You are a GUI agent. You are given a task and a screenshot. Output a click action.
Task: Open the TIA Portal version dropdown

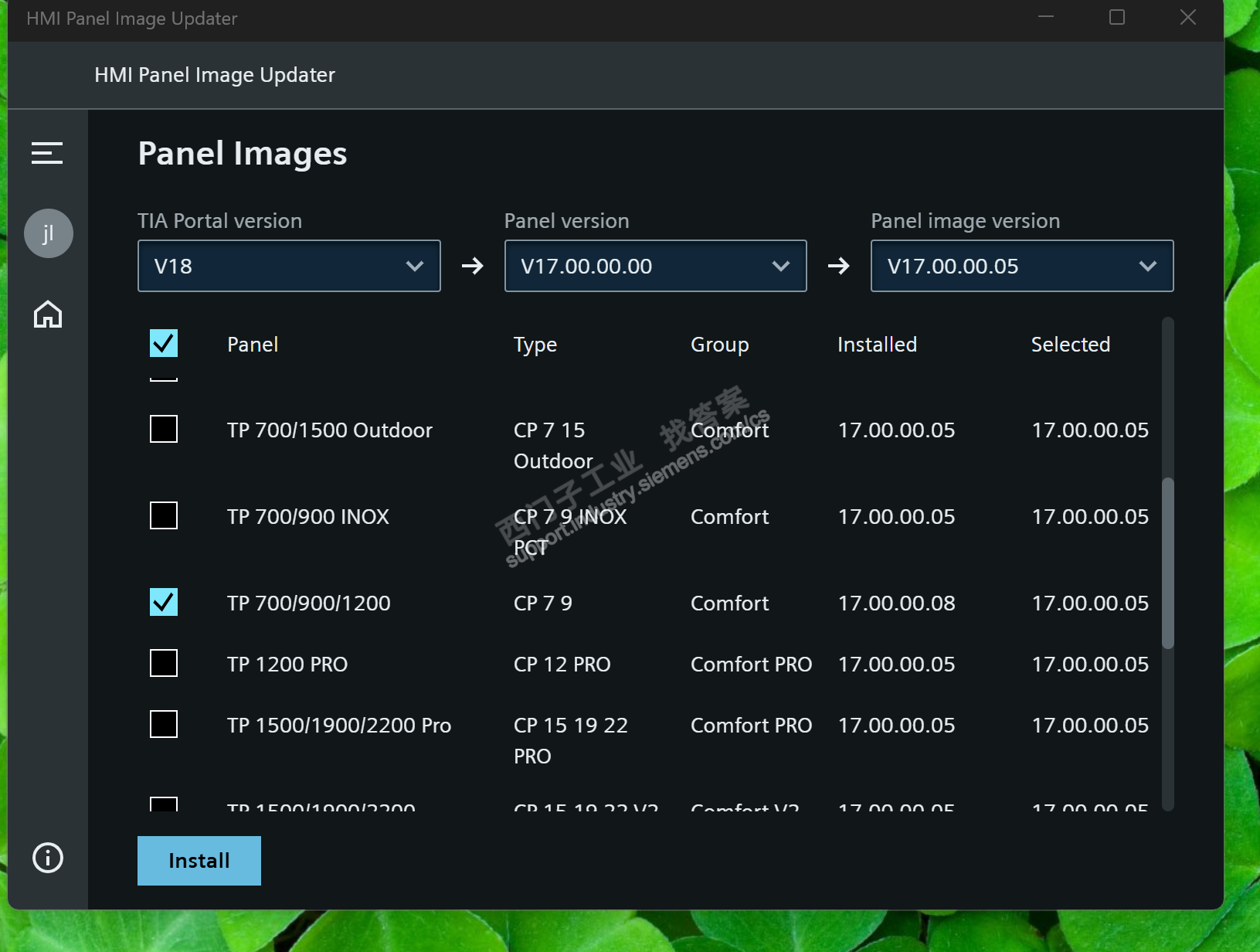point(289,266)
